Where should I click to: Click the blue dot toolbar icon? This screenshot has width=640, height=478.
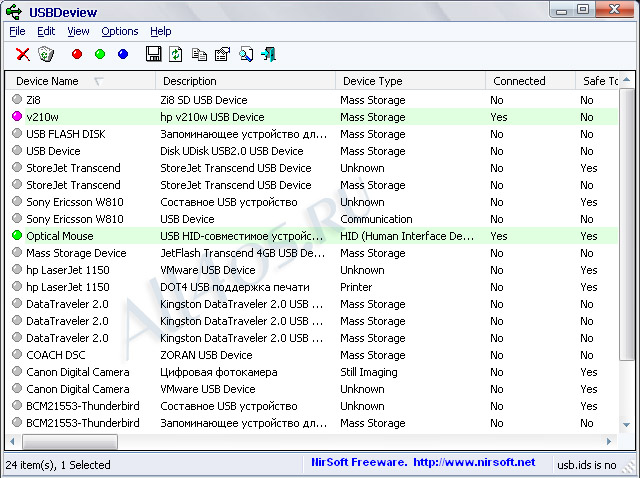pyautogui.click(x=123, y=54)
